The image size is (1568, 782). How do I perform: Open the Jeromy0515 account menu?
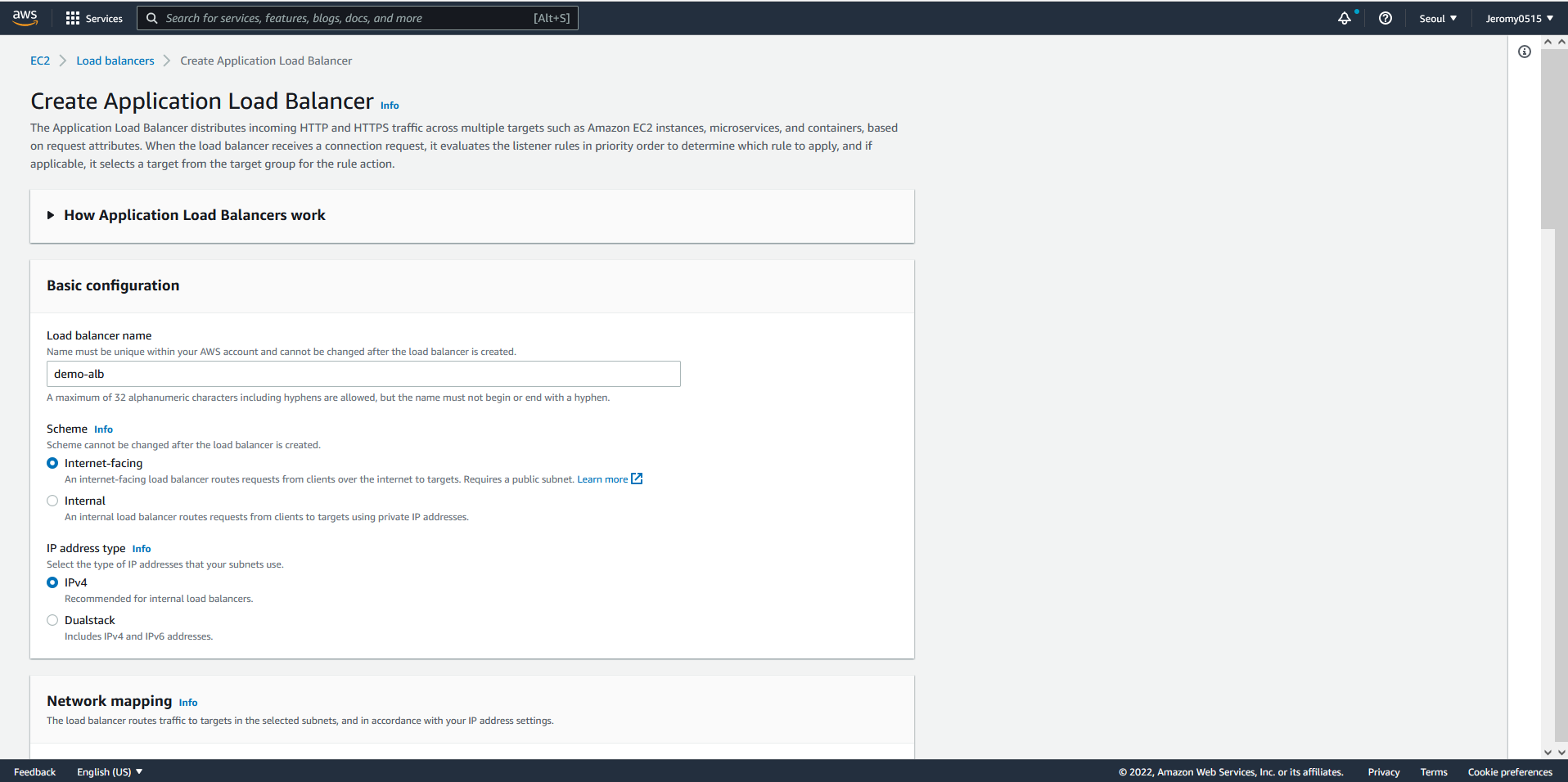pos(1520,18)
